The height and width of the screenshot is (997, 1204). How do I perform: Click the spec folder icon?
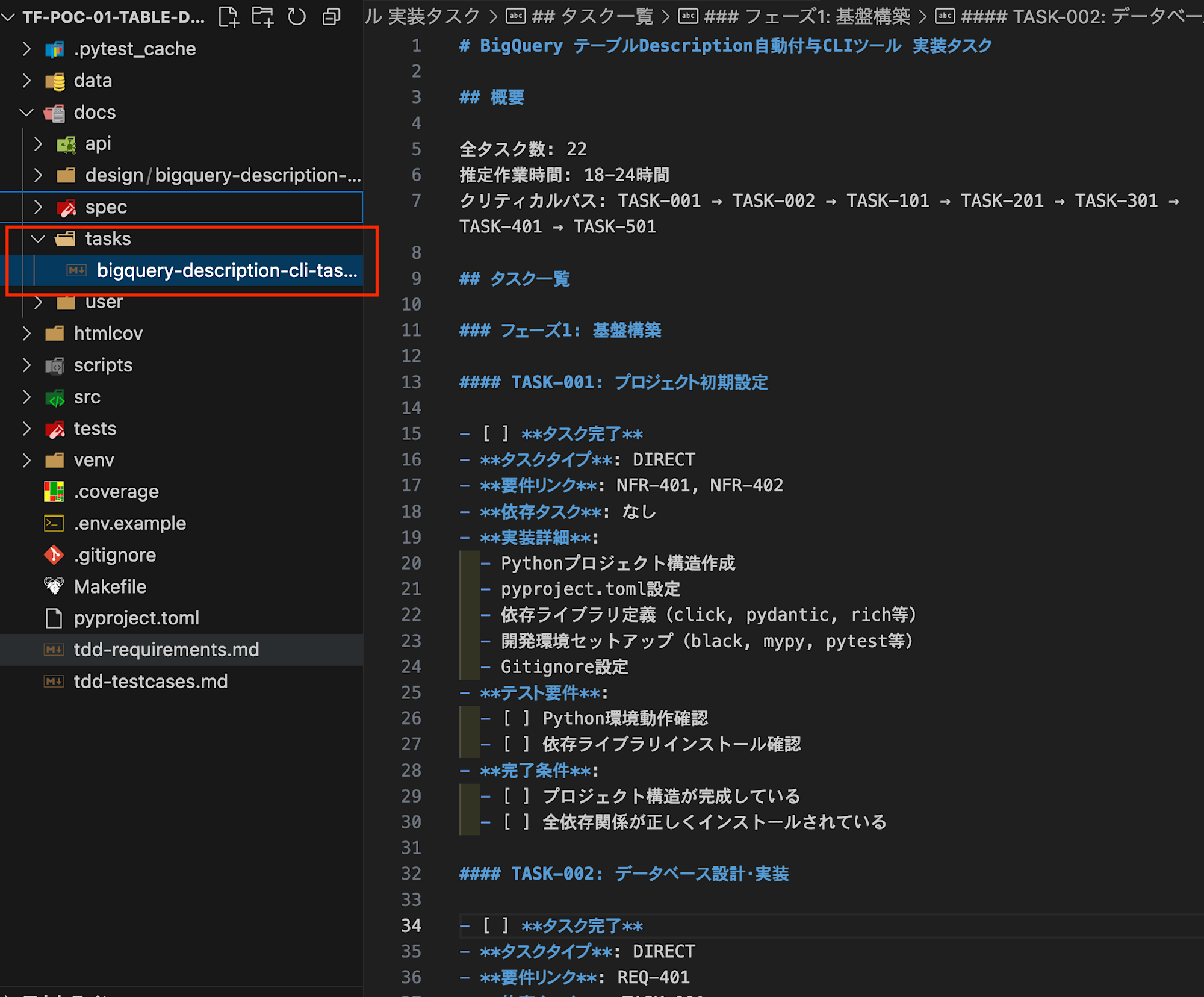click(x=66, y=208)
